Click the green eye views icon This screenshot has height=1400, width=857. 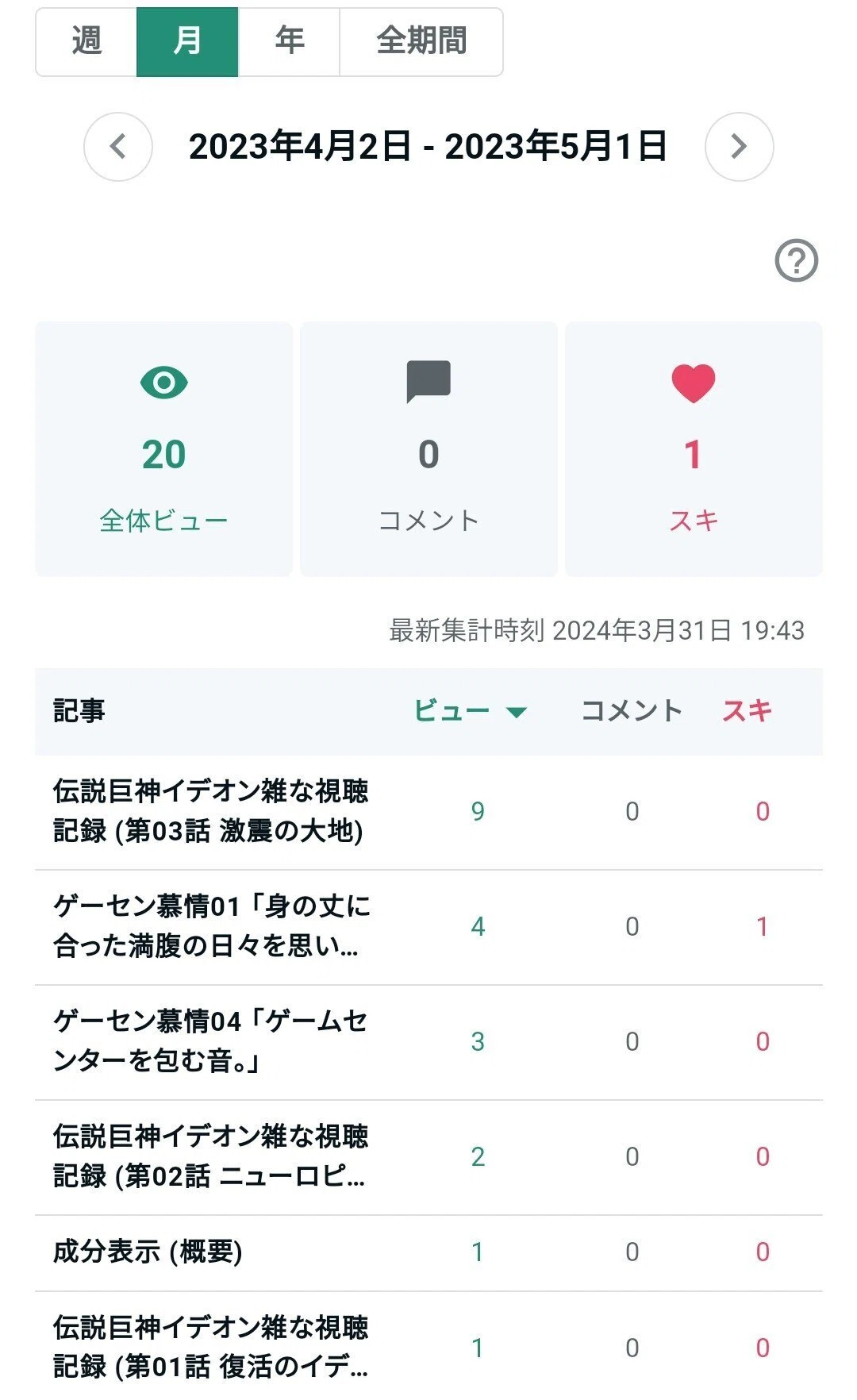click(164, 383)
